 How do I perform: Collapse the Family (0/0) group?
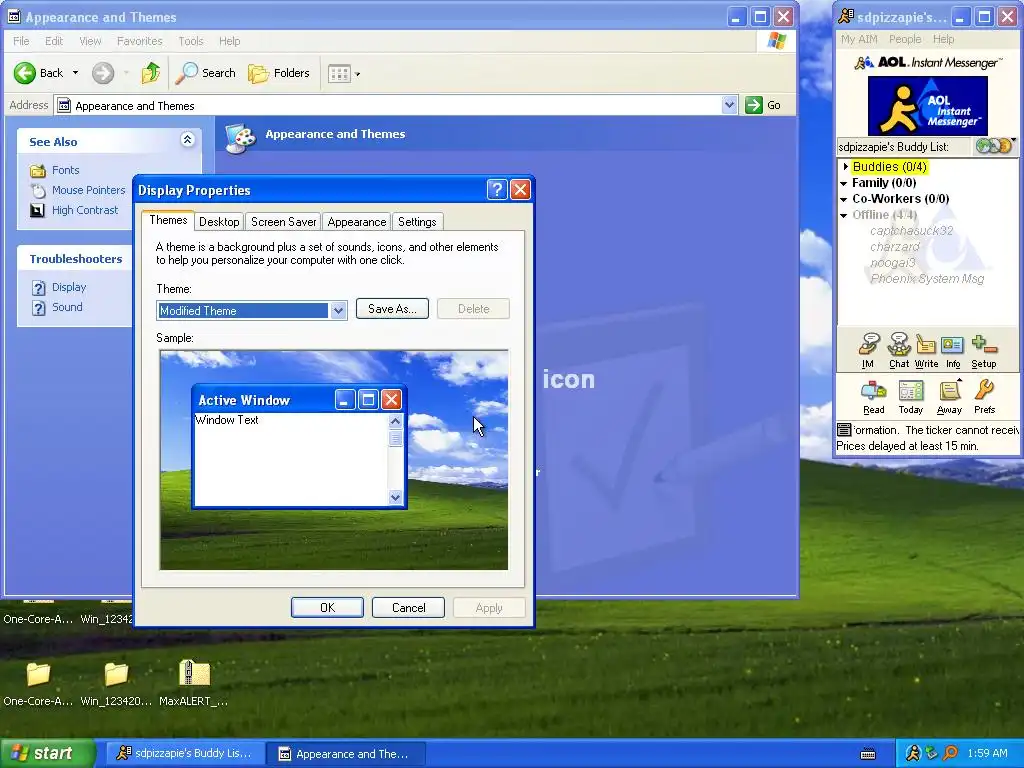[x=844, y=184]
